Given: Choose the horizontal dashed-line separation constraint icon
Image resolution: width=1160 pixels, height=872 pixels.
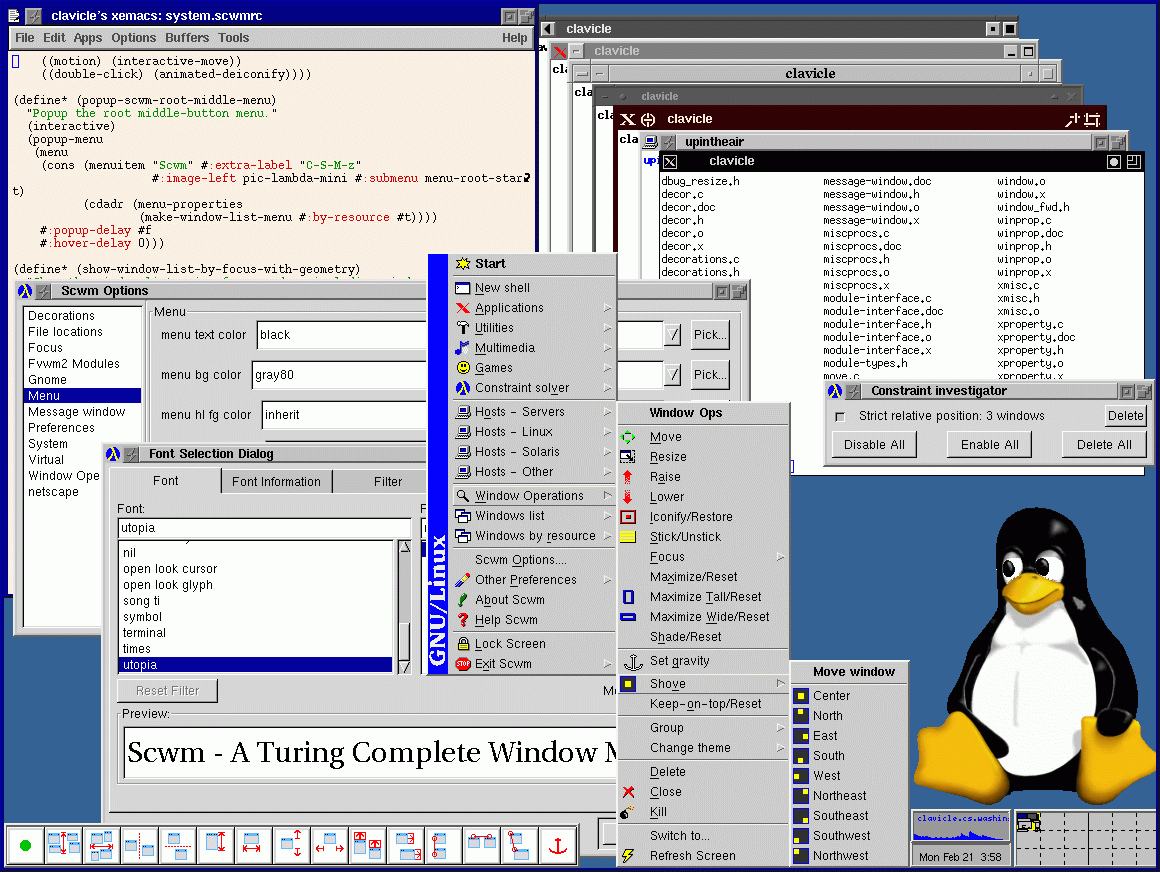Looking at the screenshot, I should click(x=178, y=845).
